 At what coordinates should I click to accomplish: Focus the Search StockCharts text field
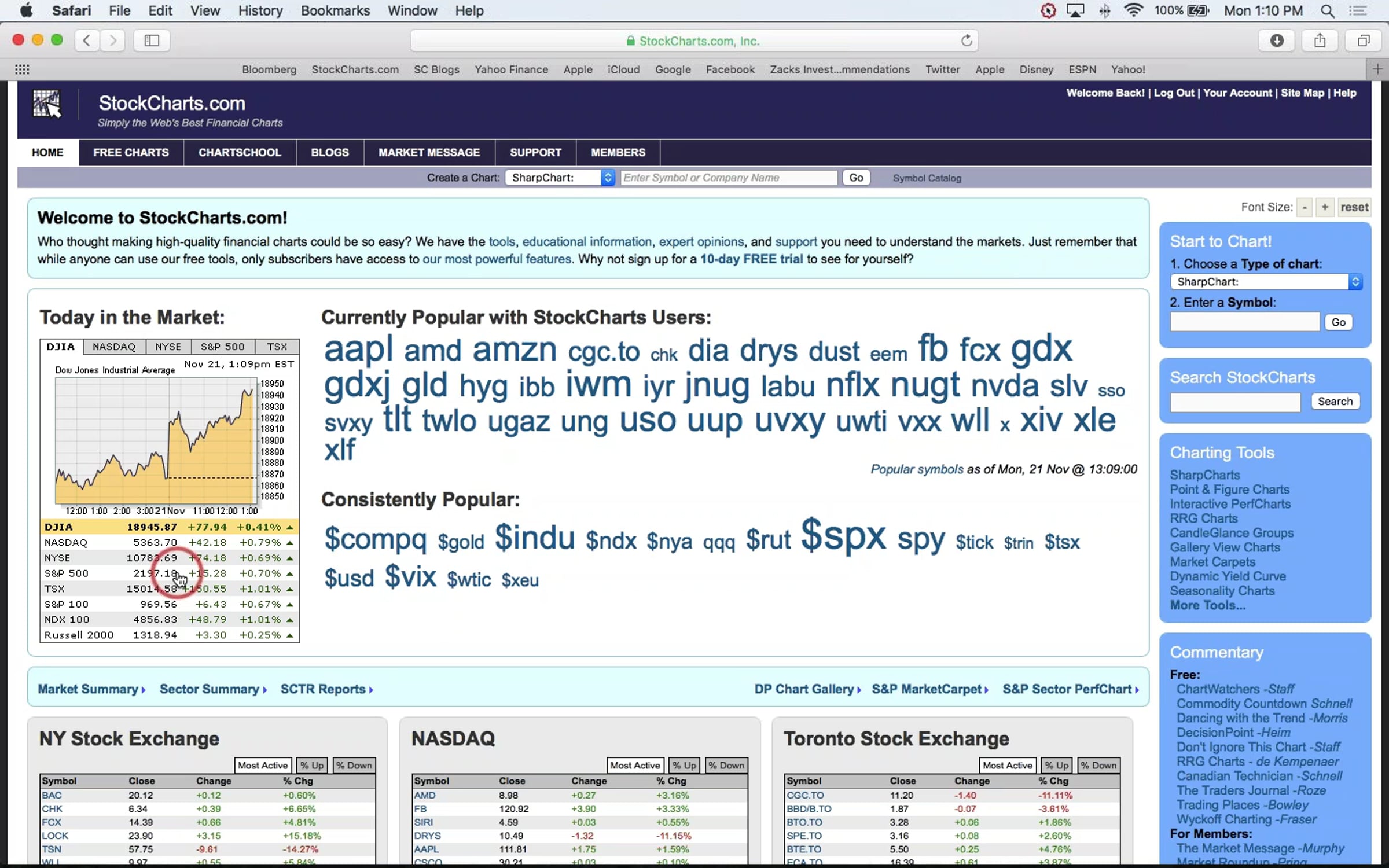coord(1235,402)
